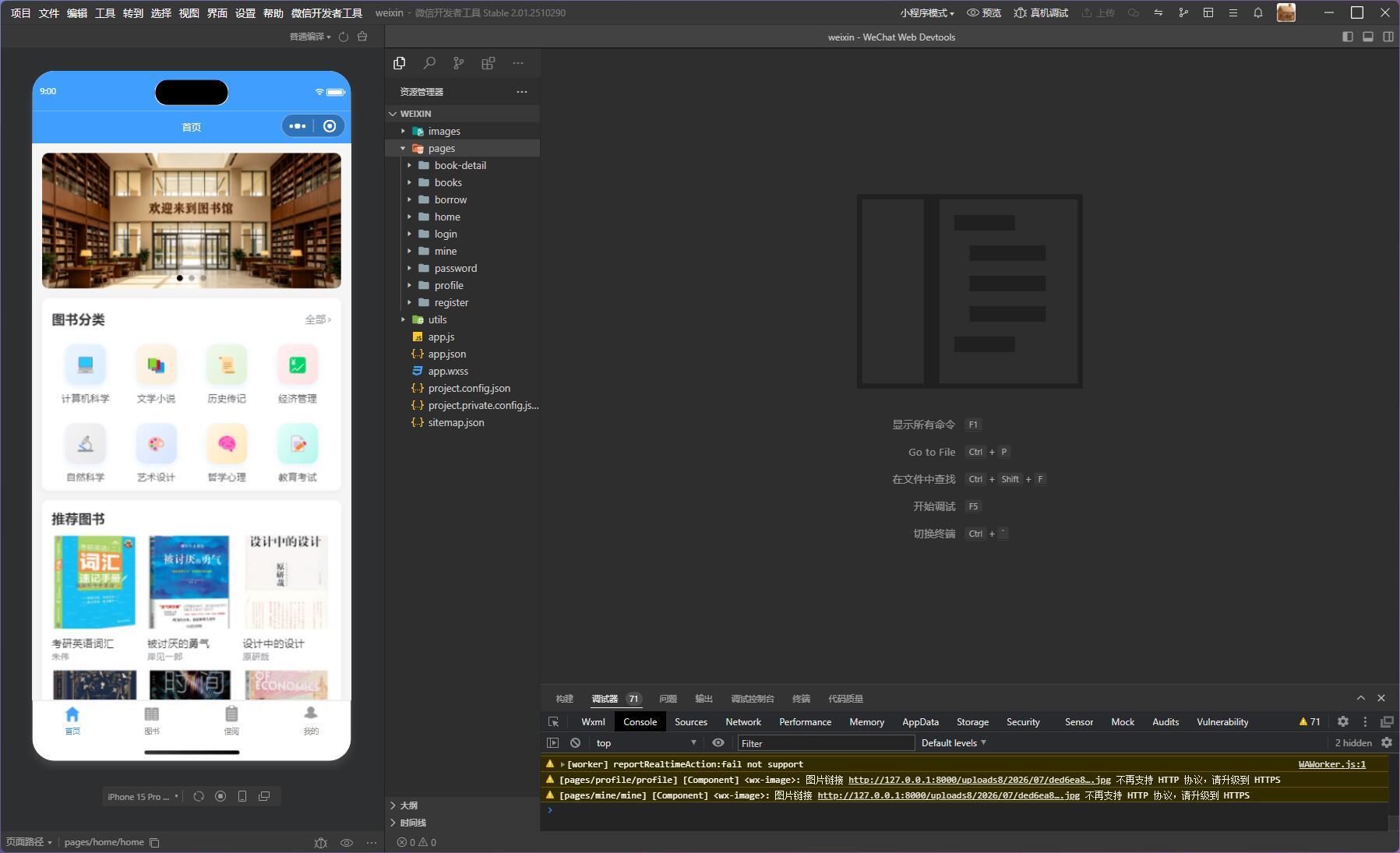This screenshot has height=853, width=1400.
Task: Tap the 图书 tab in simulator
Action: pyautogui.click(x=152, y=721)
